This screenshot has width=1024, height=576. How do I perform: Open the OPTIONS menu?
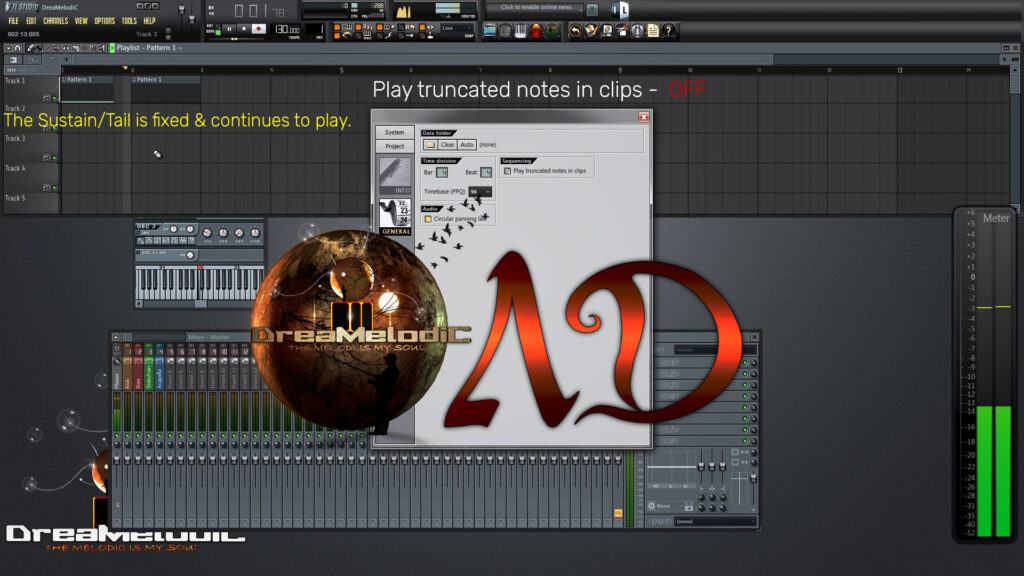point(104,21)
